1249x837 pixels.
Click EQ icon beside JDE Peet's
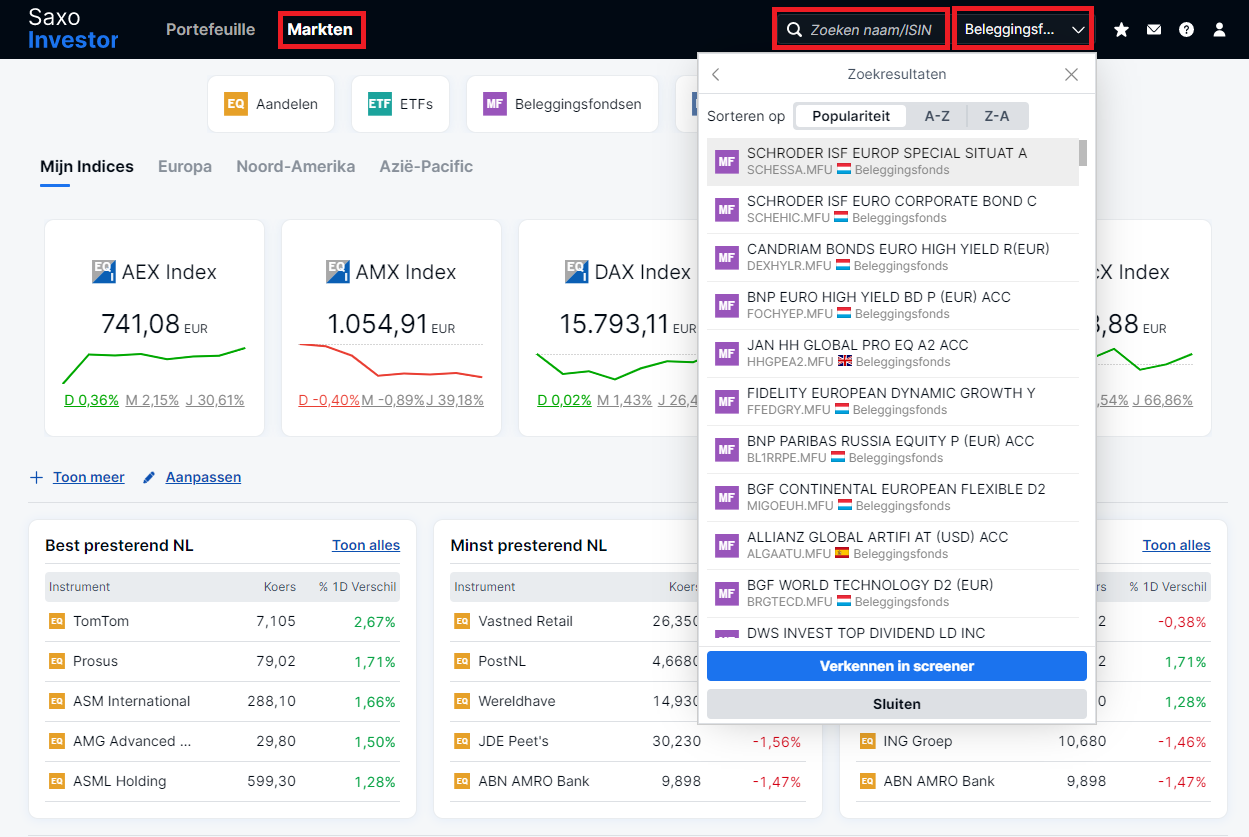point(462,741)
